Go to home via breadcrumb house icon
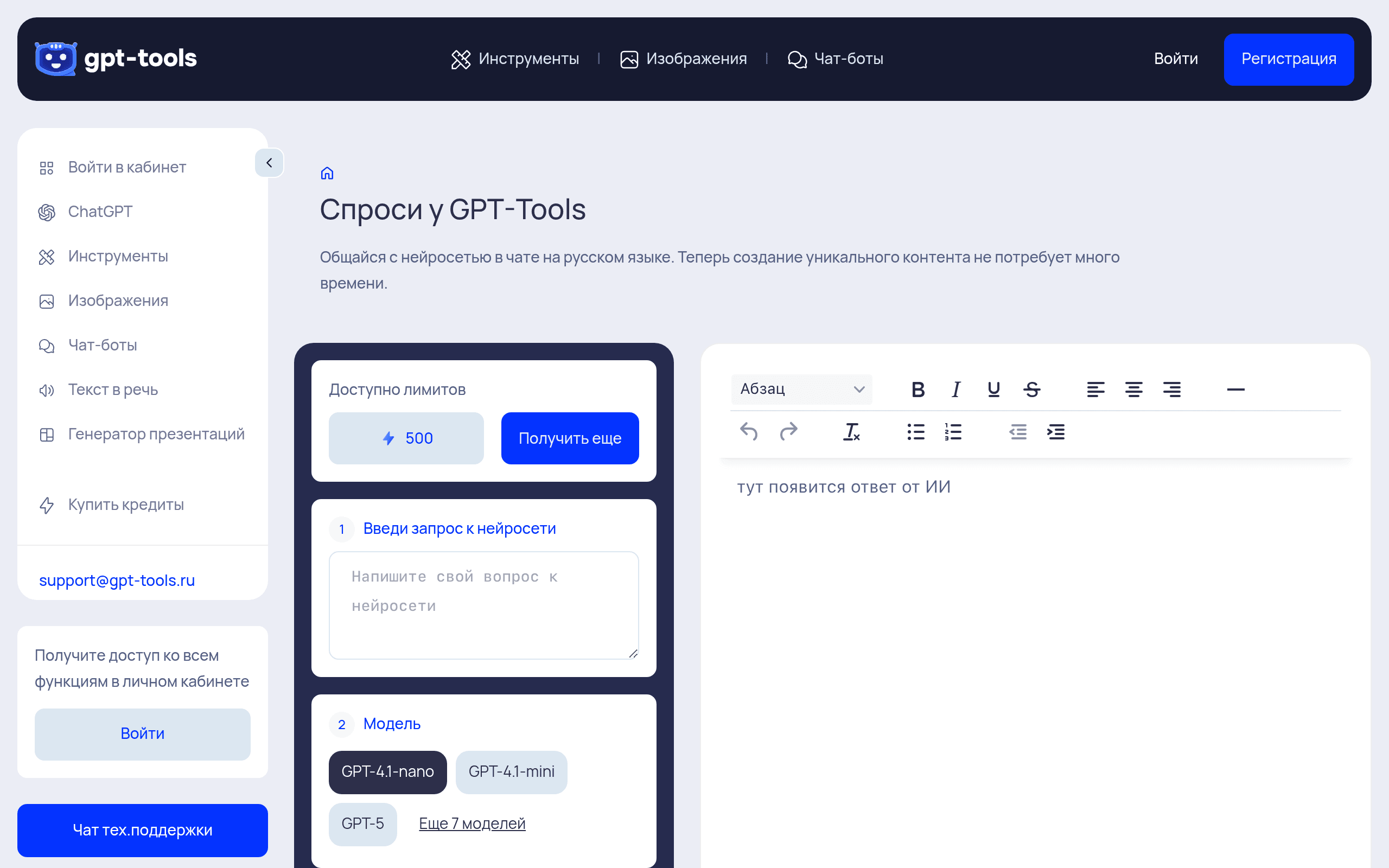This screenshot has width=1389, height=868. coord(327,173)
